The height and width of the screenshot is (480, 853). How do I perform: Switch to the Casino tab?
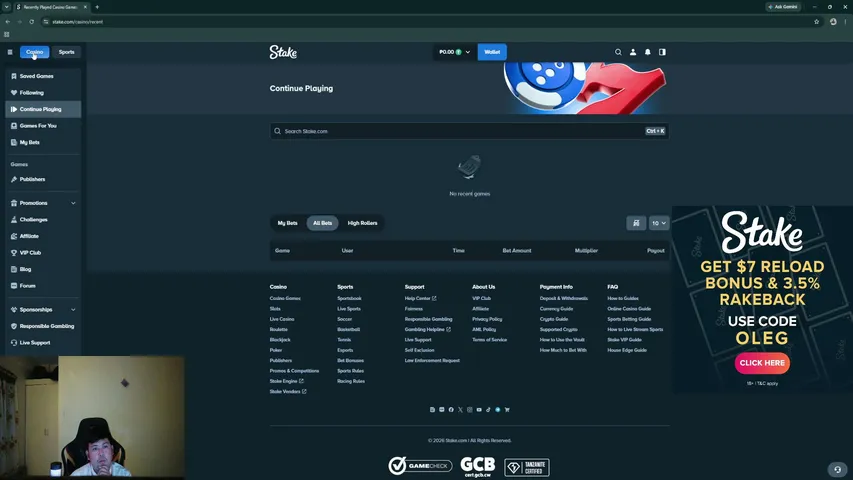click(34, 52)
